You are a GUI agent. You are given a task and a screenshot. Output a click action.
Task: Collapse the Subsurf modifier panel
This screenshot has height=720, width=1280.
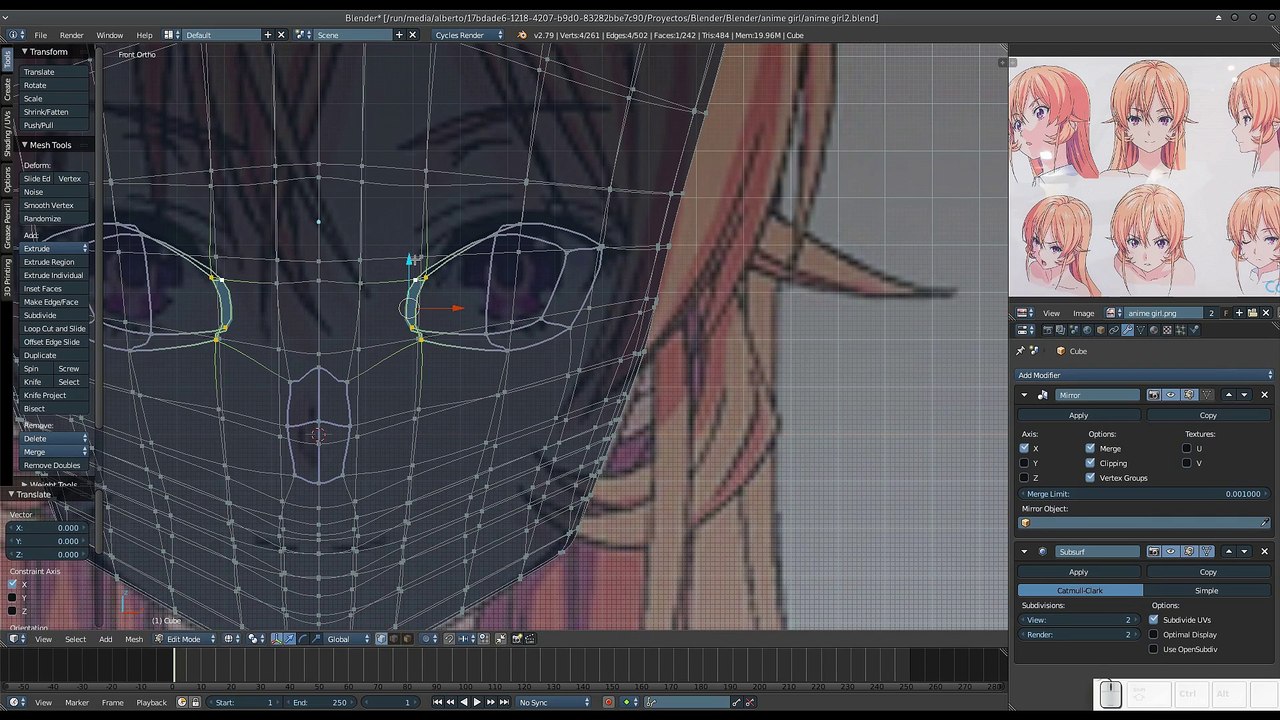coord(1024,551)
